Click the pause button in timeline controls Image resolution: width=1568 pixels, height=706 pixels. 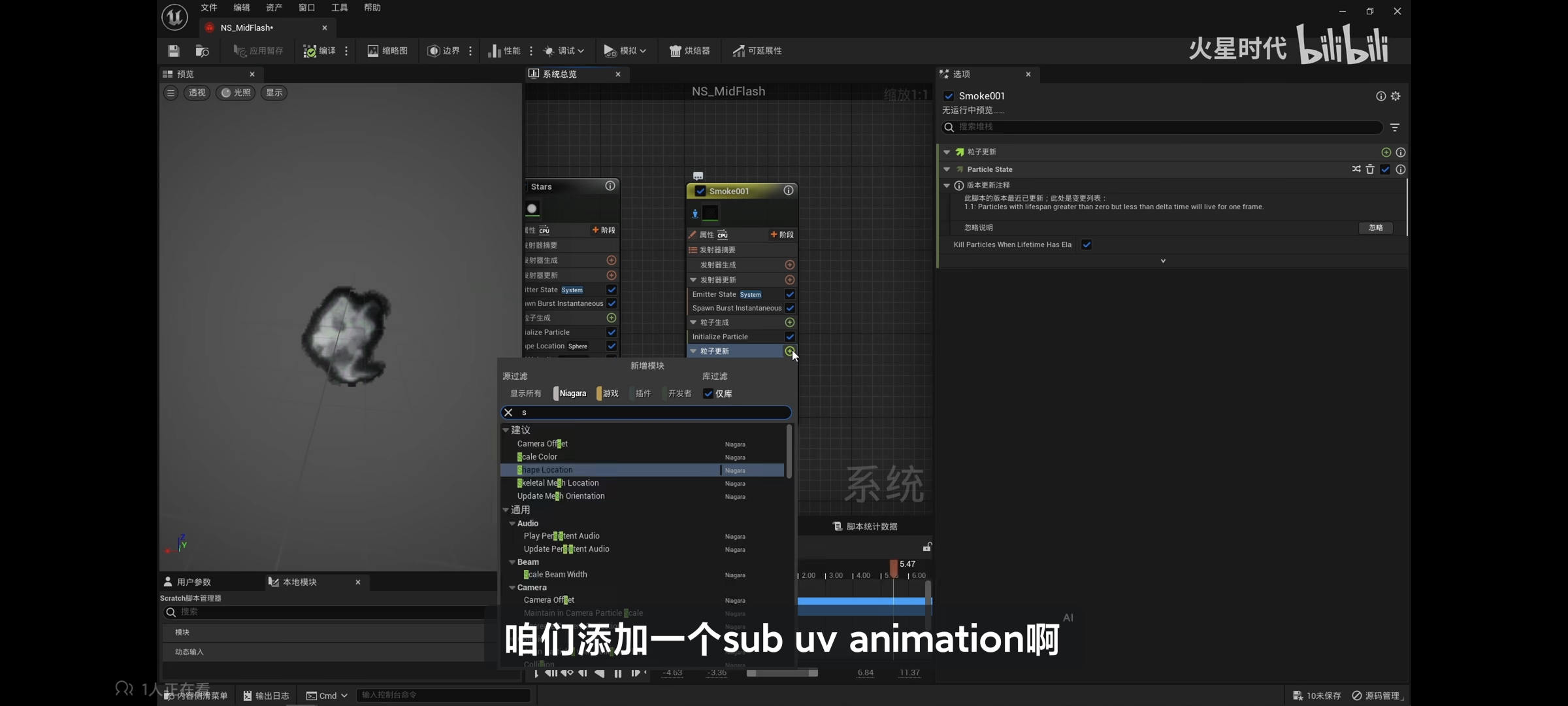[x=617, y=673]
